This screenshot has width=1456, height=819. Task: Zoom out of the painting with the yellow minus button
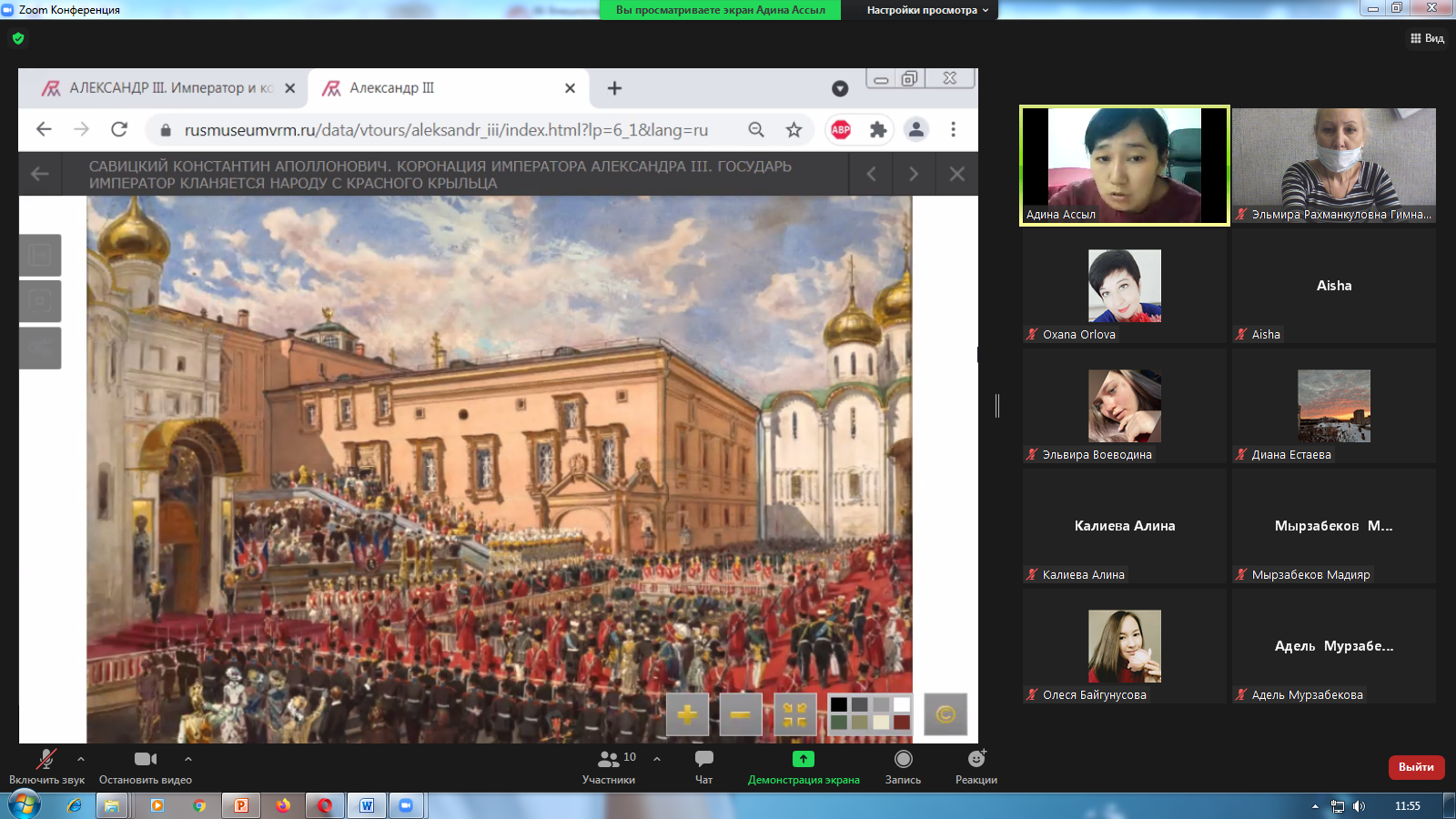point(741,714)
